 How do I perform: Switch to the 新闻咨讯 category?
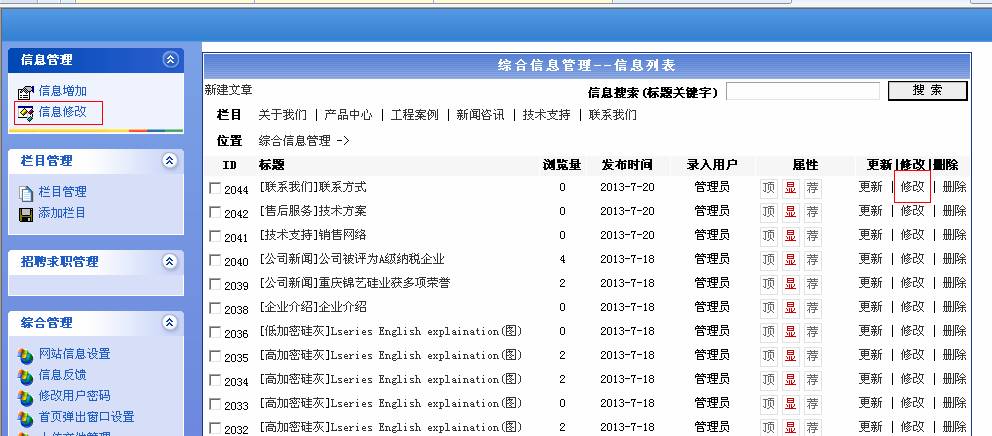pyautogui.click(x=480, y=115)
